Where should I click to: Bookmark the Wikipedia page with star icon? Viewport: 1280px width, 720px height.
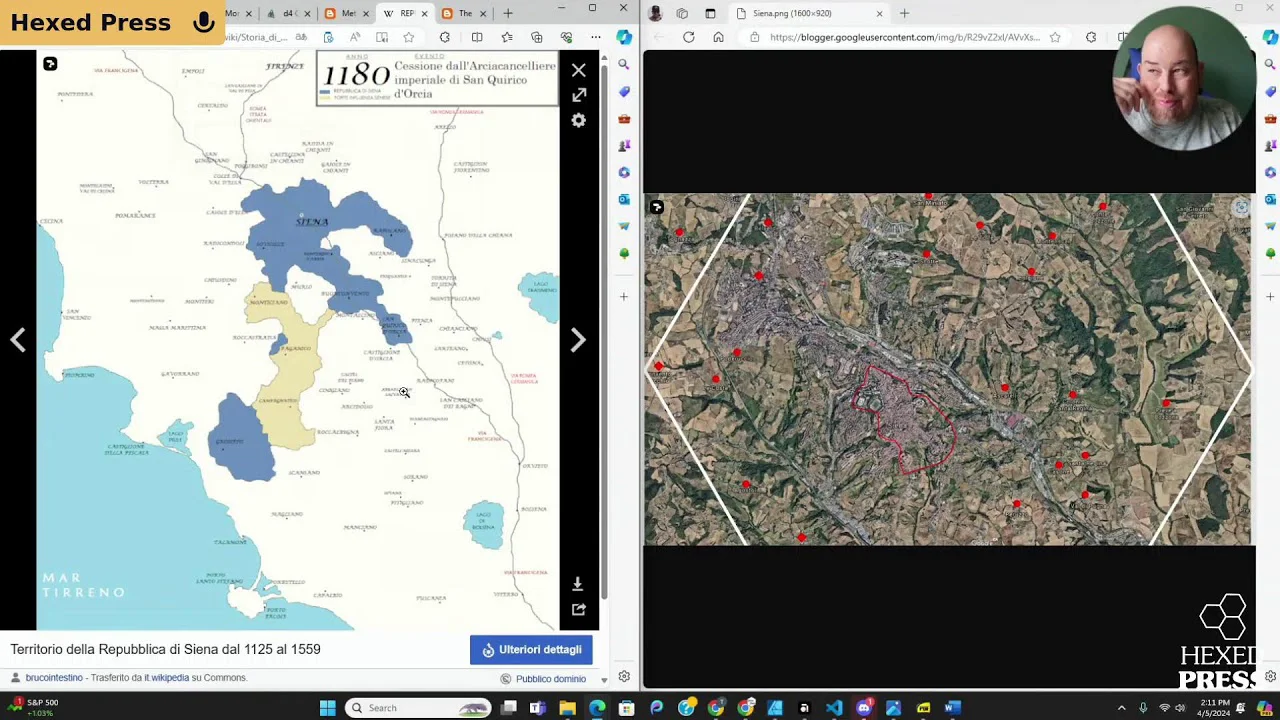pos(409,37)
